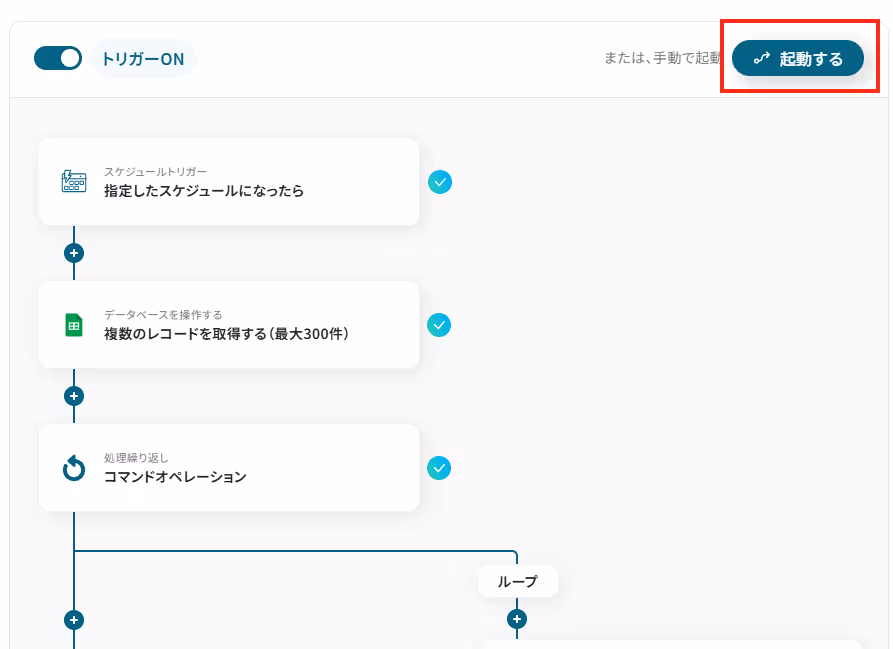Add a step on the main branch after the loop
Screen dimensions: 893x649
74,619
